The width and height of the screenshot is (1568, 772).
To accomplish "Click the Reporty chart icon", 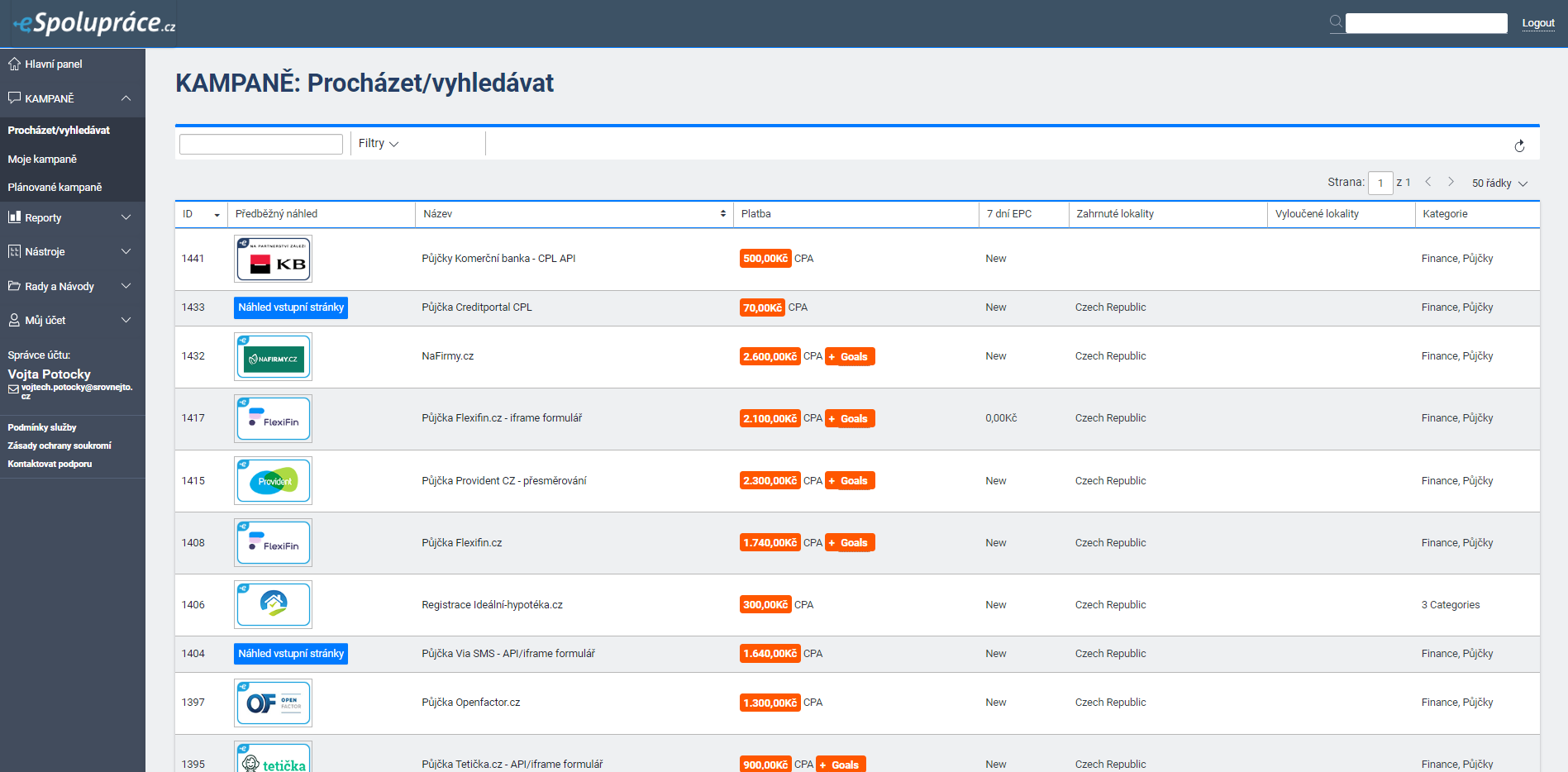I will coord(14,217).
